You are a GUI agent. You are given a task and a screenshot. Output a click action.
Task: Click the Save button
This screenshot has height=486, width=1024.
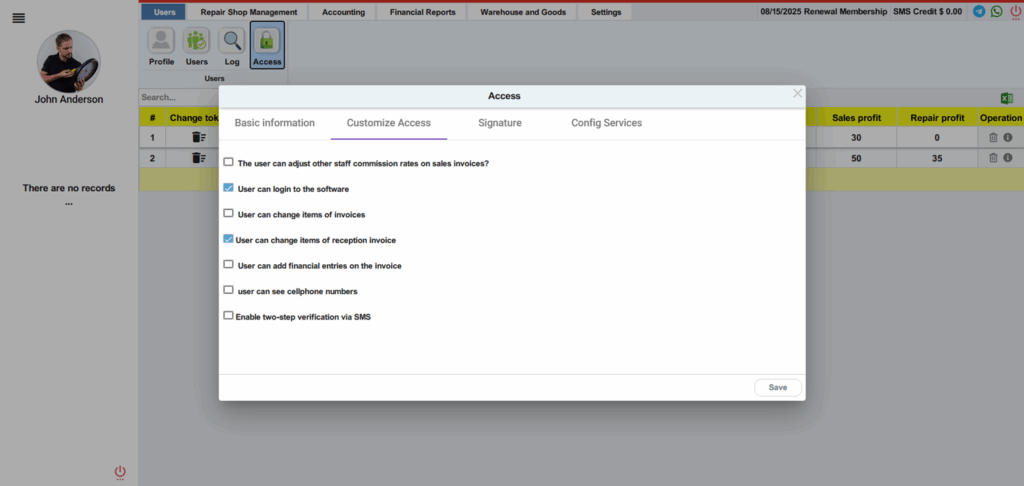[778, 387]
